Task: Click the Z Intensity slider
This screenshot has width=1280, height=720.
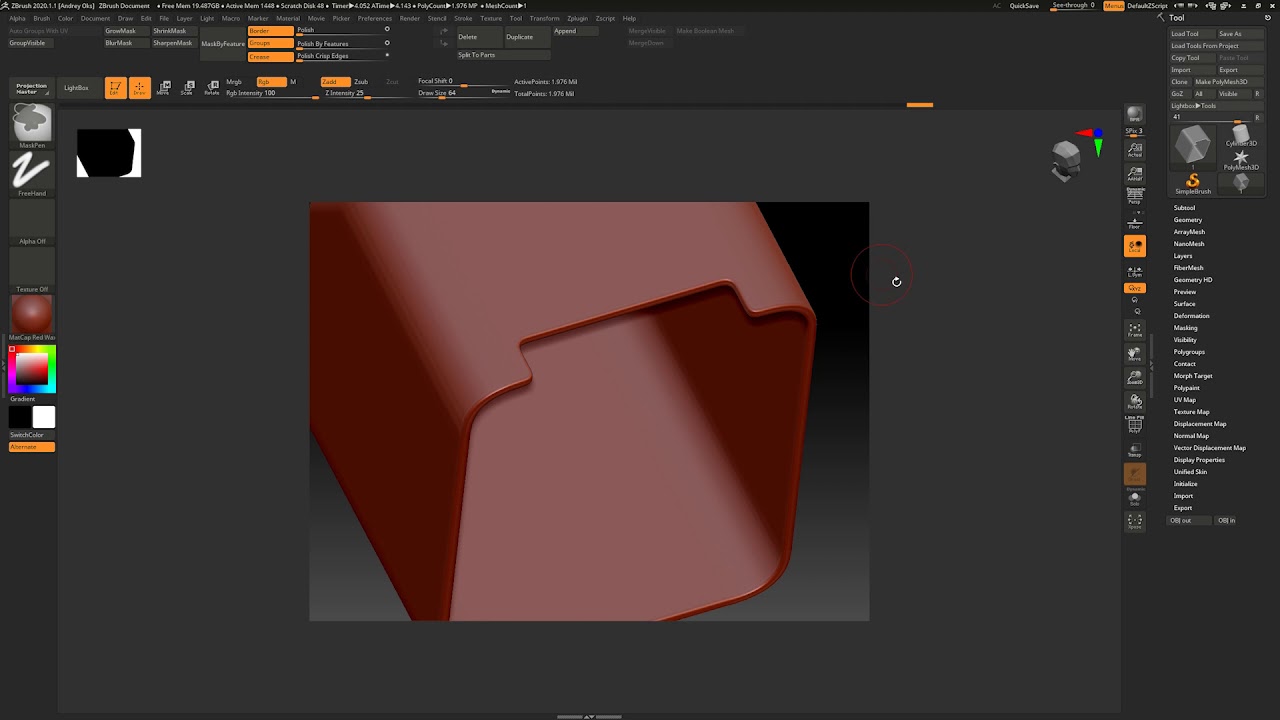Action: pos(363,93)
